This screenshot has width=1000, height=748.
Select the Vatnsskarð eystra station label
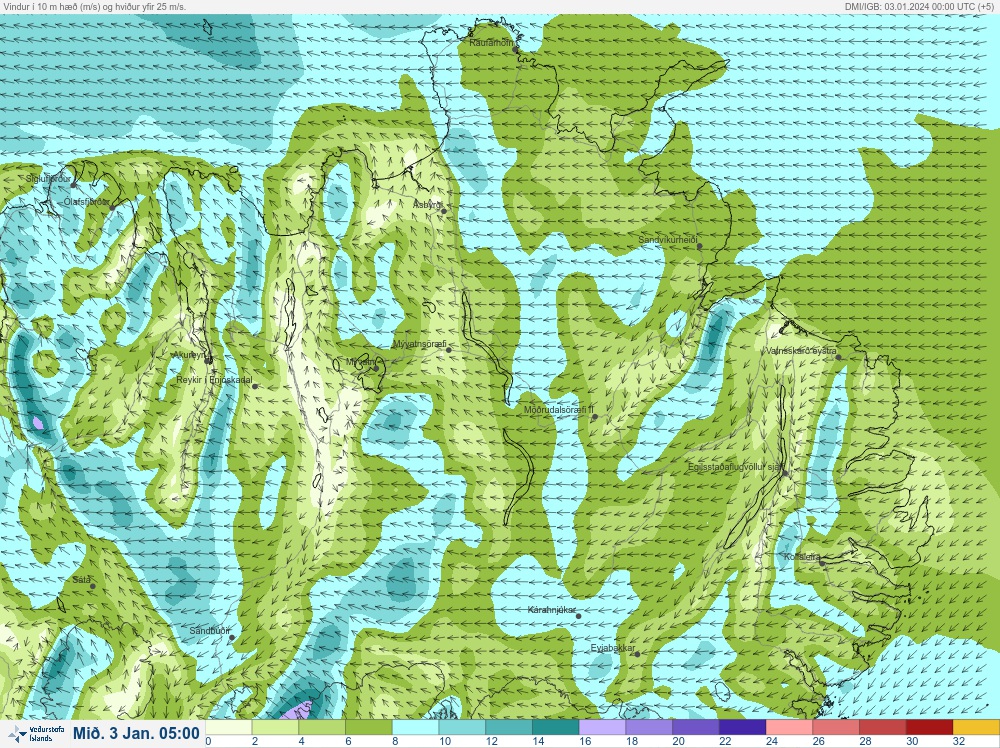(801, 351)
